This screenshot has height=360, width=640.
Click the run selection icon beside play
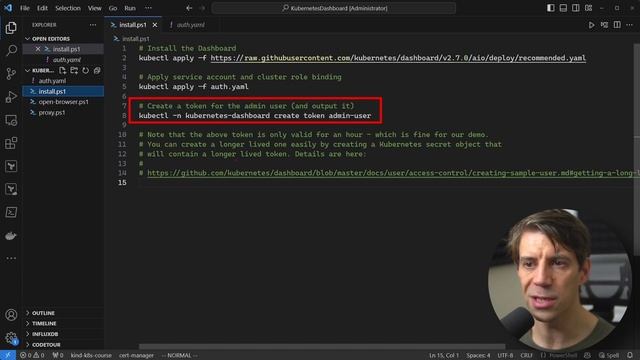(604, 25)
